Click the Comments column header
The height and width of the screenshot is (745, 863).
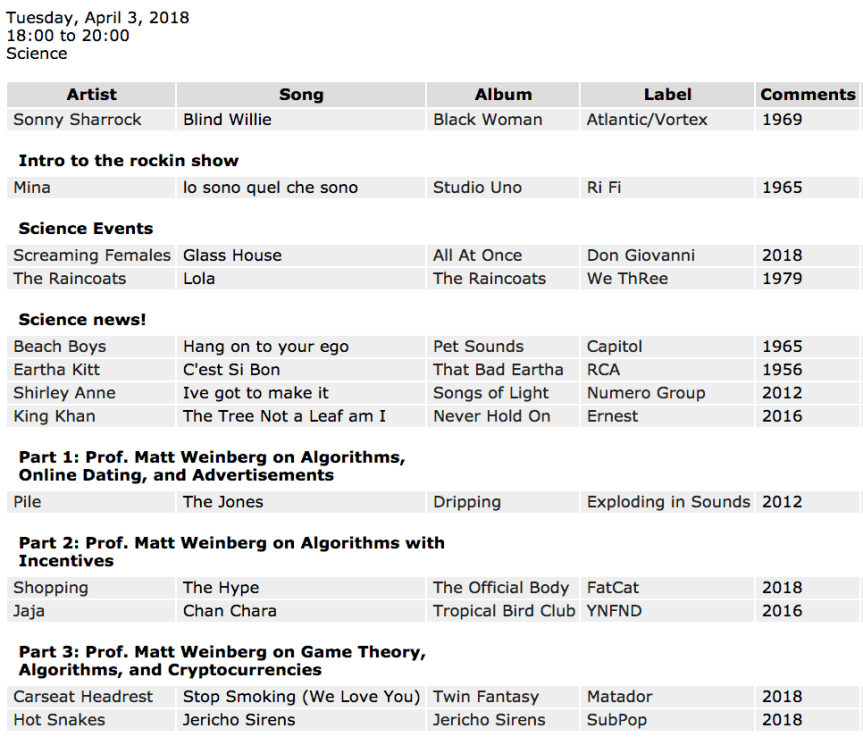[808, 95]
